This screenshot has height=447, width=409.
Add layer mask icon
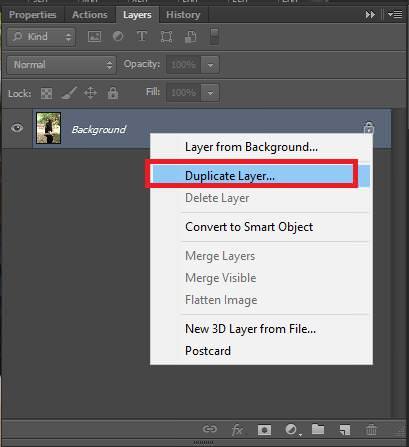264,430
